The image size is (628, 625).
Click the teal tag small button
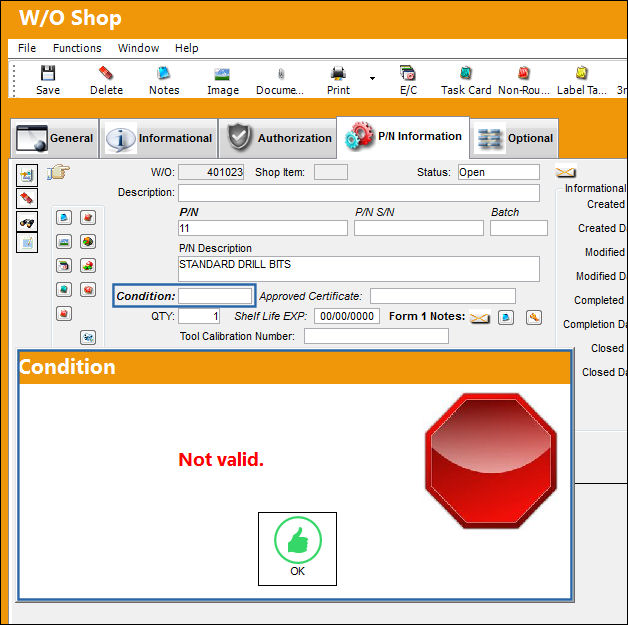click(64, 289)
